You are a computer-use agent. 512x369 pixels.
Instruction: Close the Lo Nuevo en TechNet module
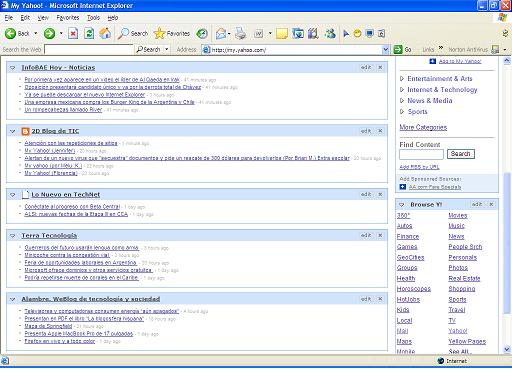pos(380,194)
